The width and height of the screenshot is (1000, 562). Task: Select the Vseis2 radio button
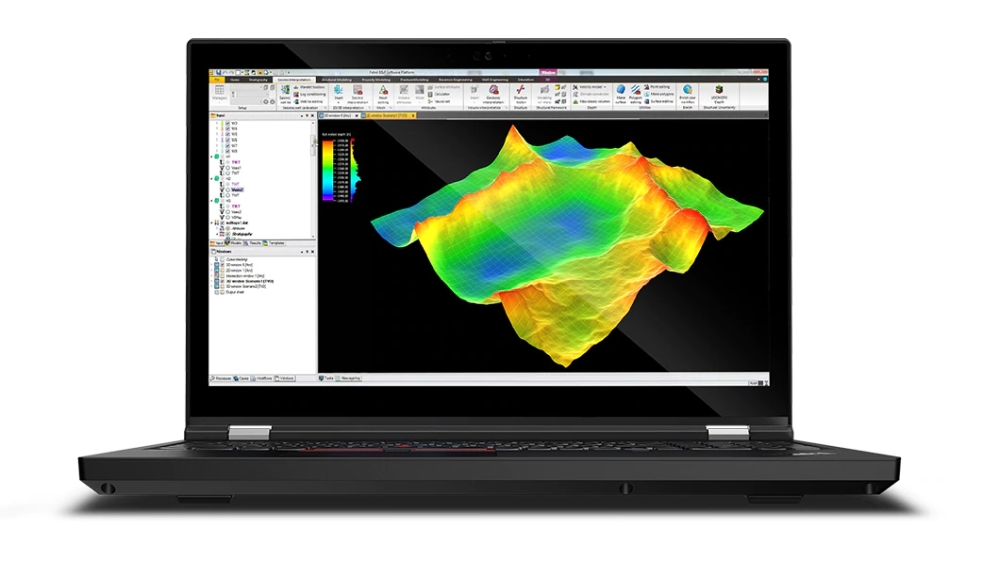coord(228,189)
